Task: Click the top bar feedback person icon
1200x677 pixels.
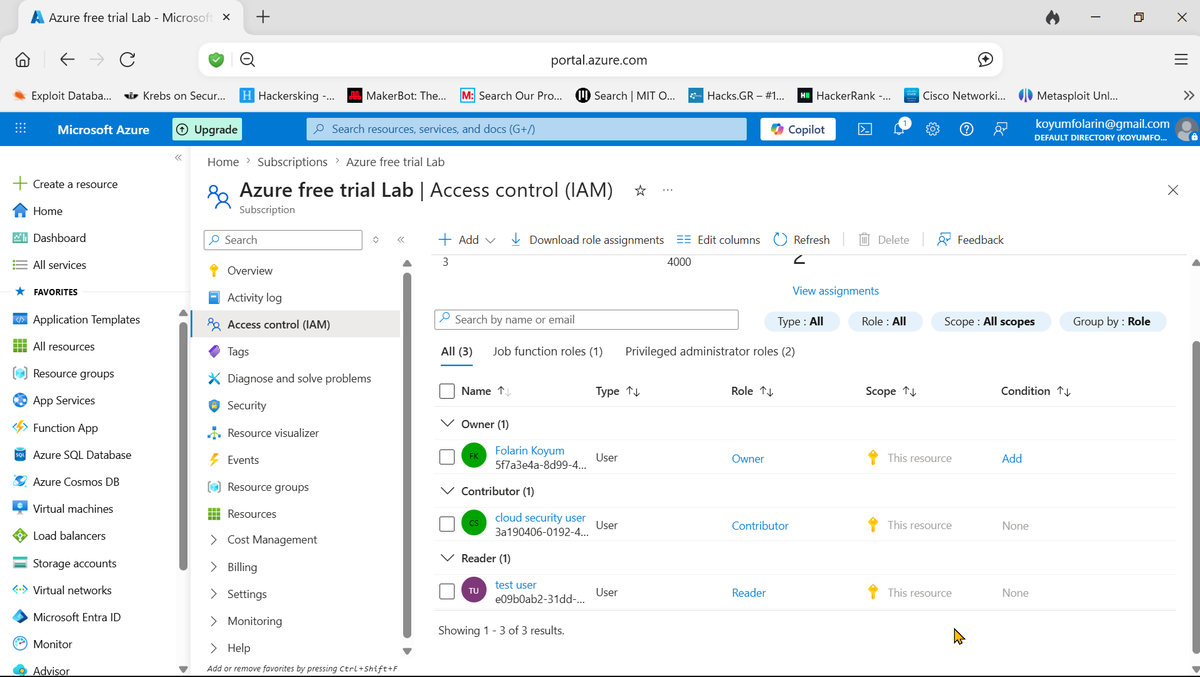Action: [x=1000, y=129]
